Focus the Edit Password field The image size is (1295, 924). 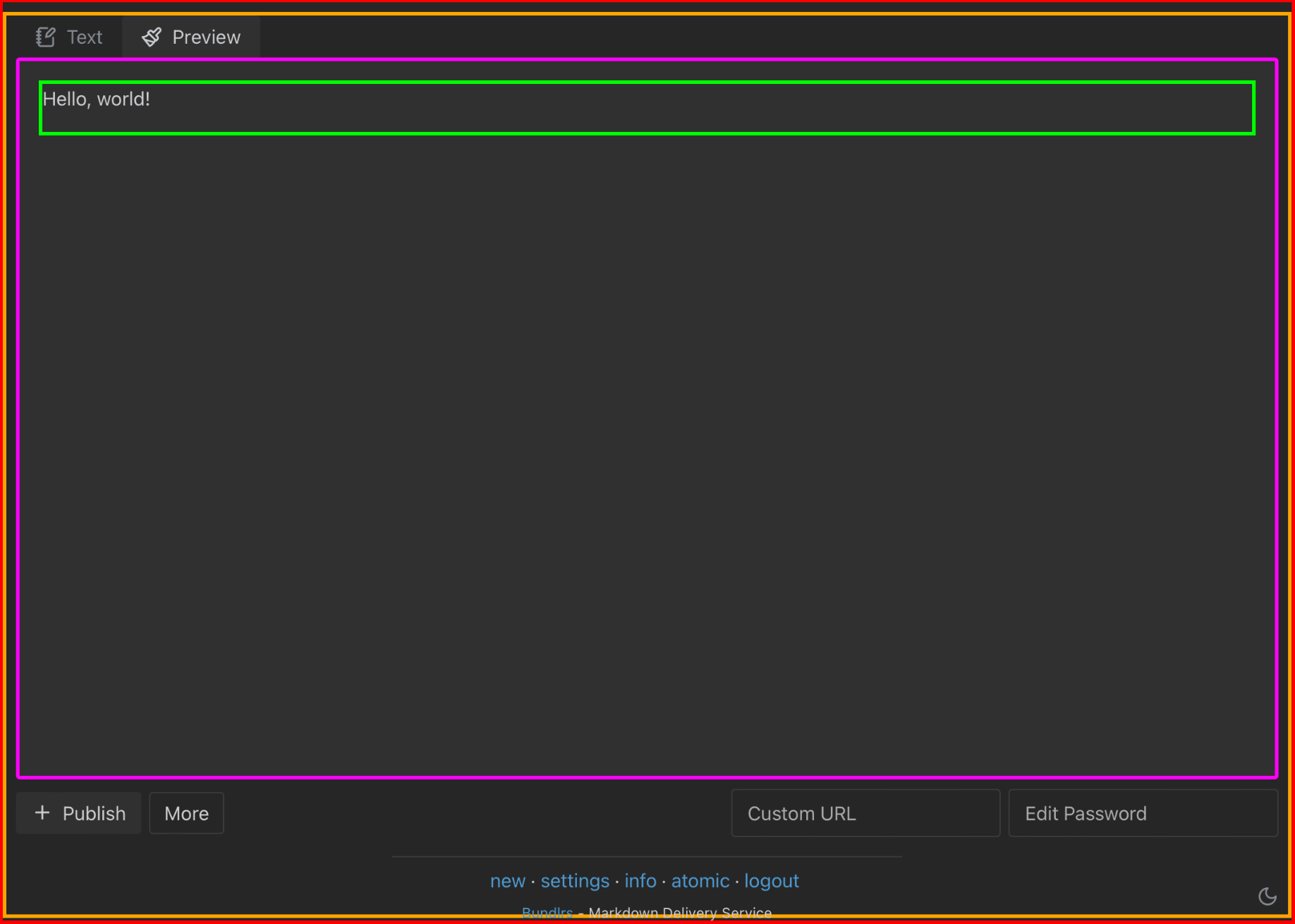pos(1143,813)
